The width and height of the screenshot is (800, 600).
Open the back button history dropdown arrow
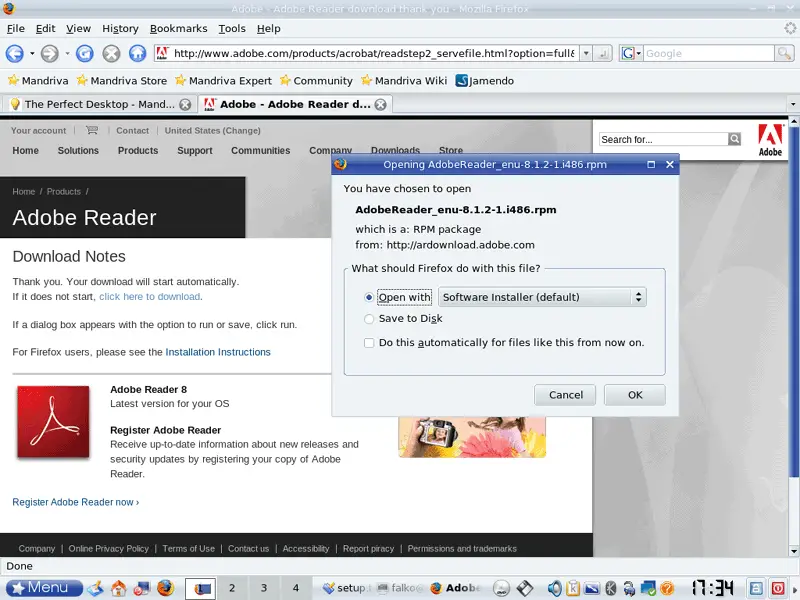tap(32, 53)
